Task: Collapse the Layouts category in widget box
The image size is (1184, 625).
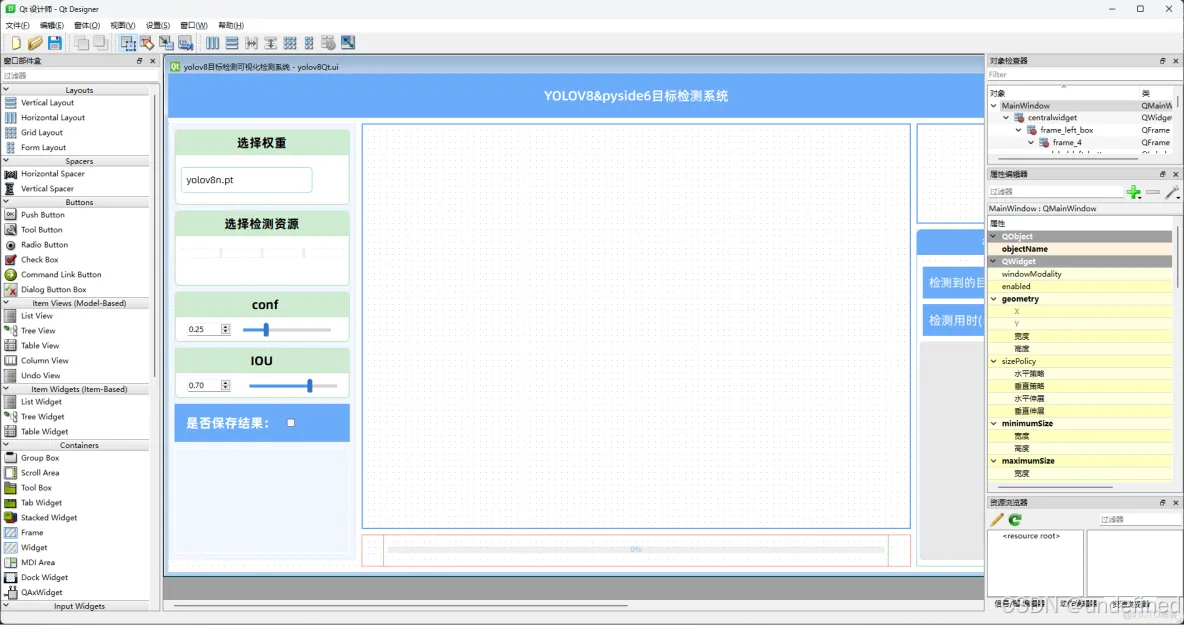Action: coord(6,90)
